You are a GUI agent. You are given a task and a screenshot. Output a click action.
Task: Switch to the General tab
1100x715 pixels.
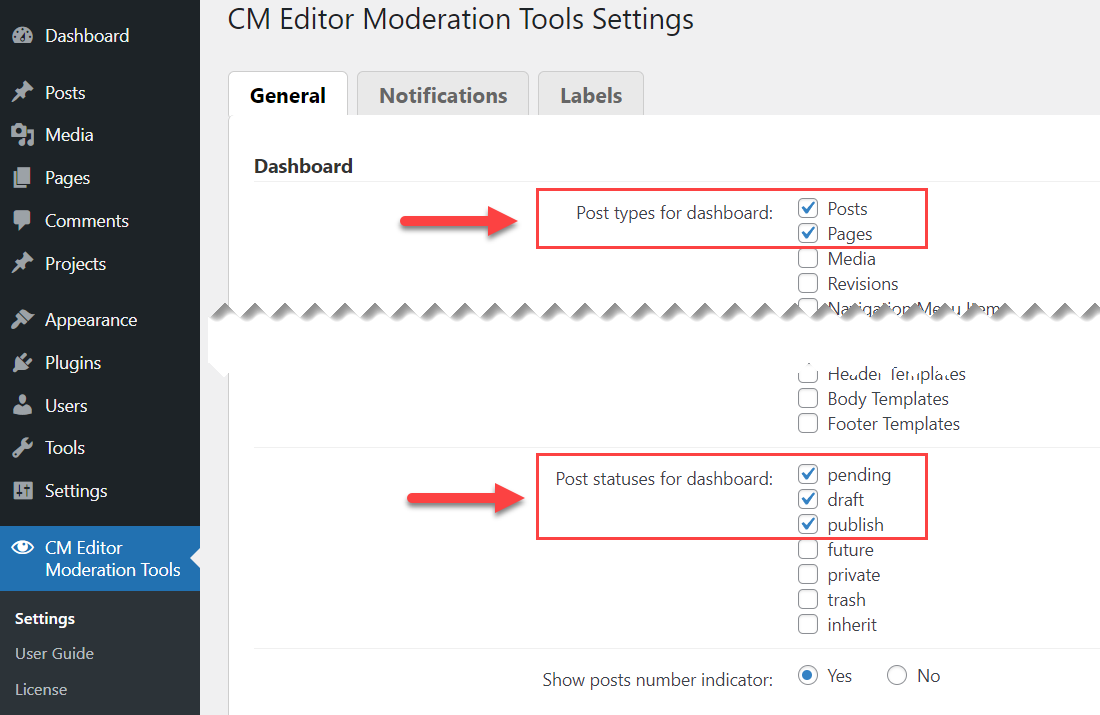(x=288, y=95)
